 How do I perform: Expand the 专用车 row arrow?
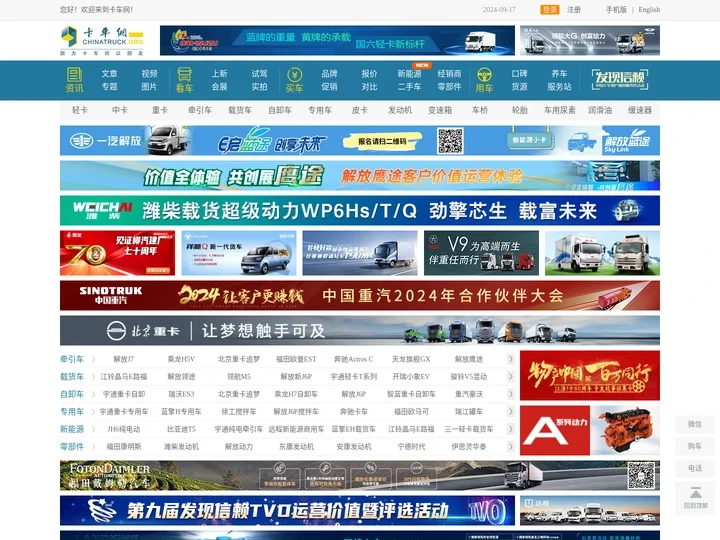(511, 411)
